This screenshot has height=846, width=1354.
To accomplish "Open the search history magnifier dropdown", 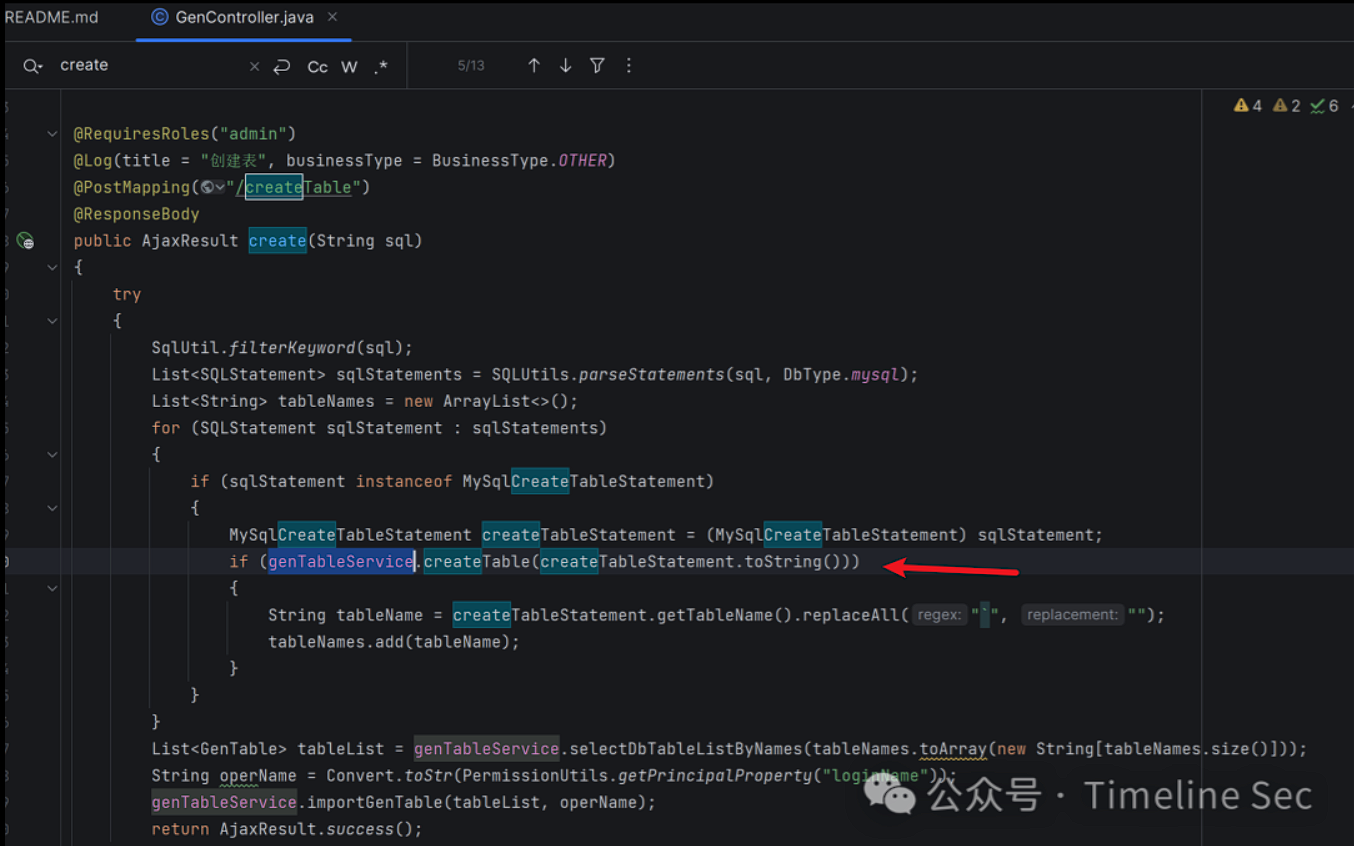I will [33, 66].
